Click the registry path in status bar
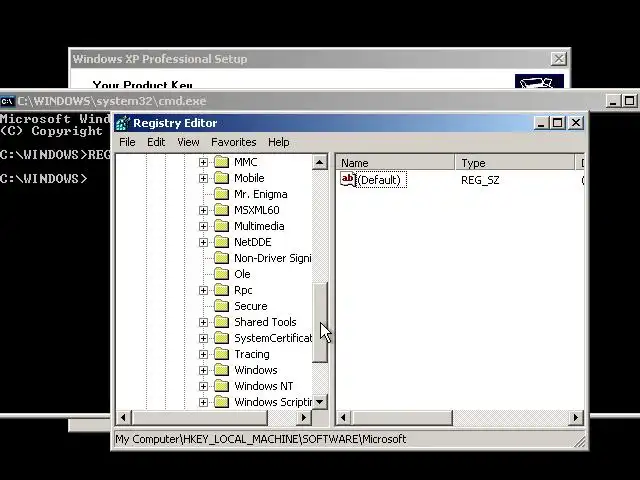Screen dimensions: 640x480 coord(261,439)
